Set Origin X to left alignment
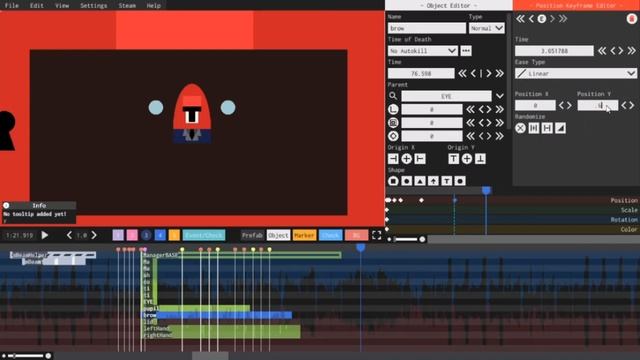 click(393, 159)
